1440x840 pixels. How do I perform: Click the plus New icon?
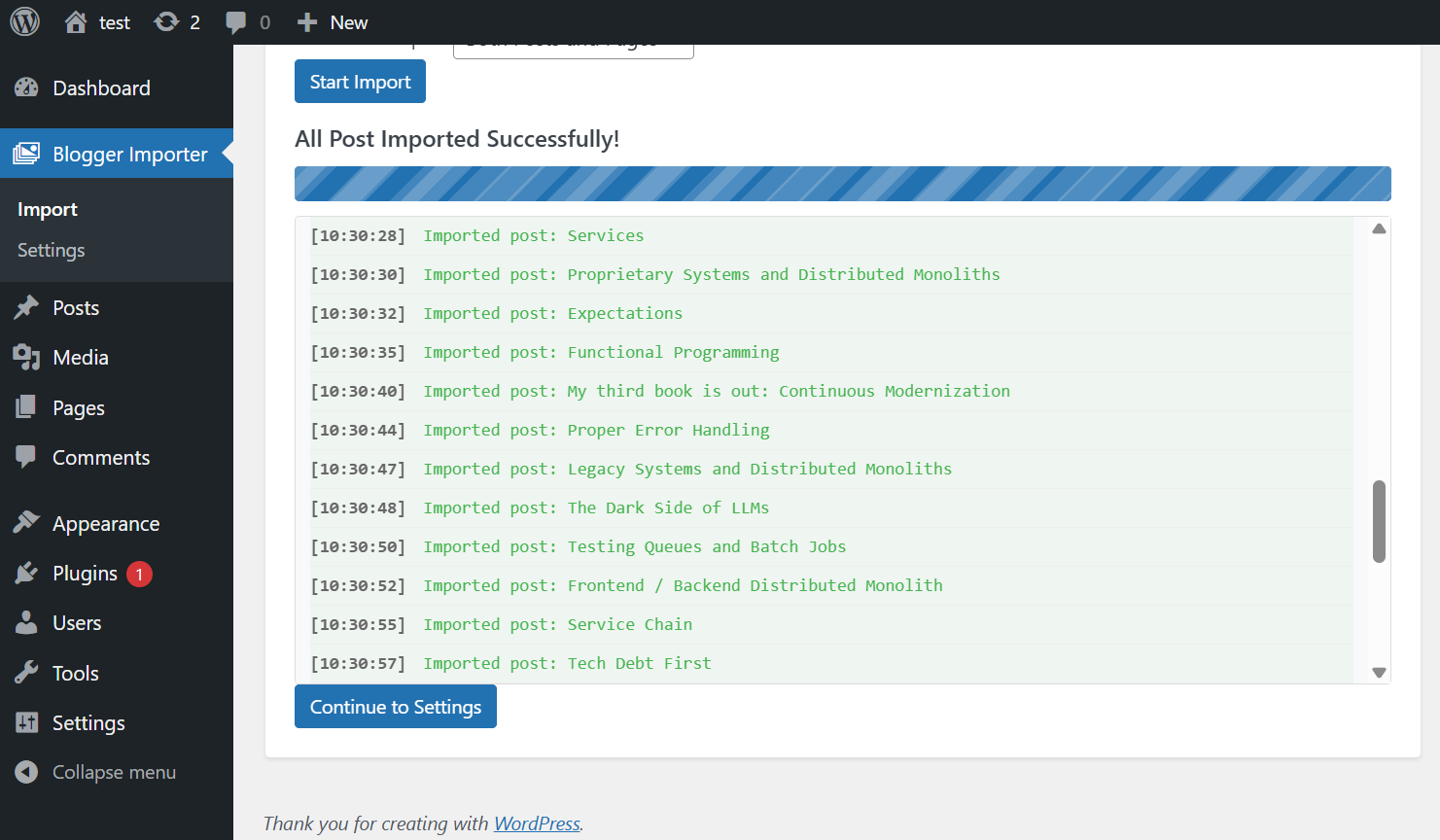307,22
